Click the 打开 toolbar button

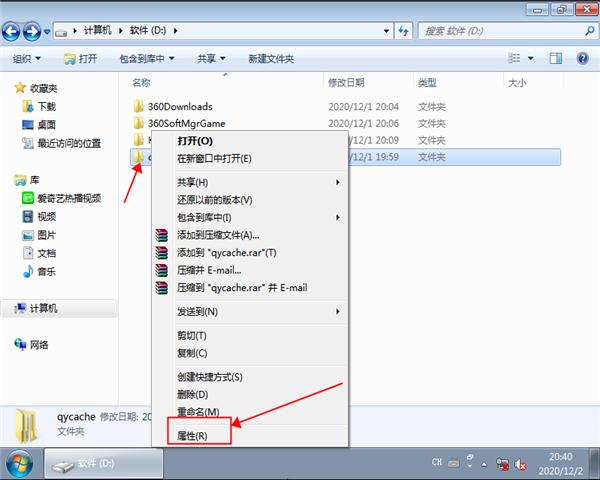coord(84,59)
